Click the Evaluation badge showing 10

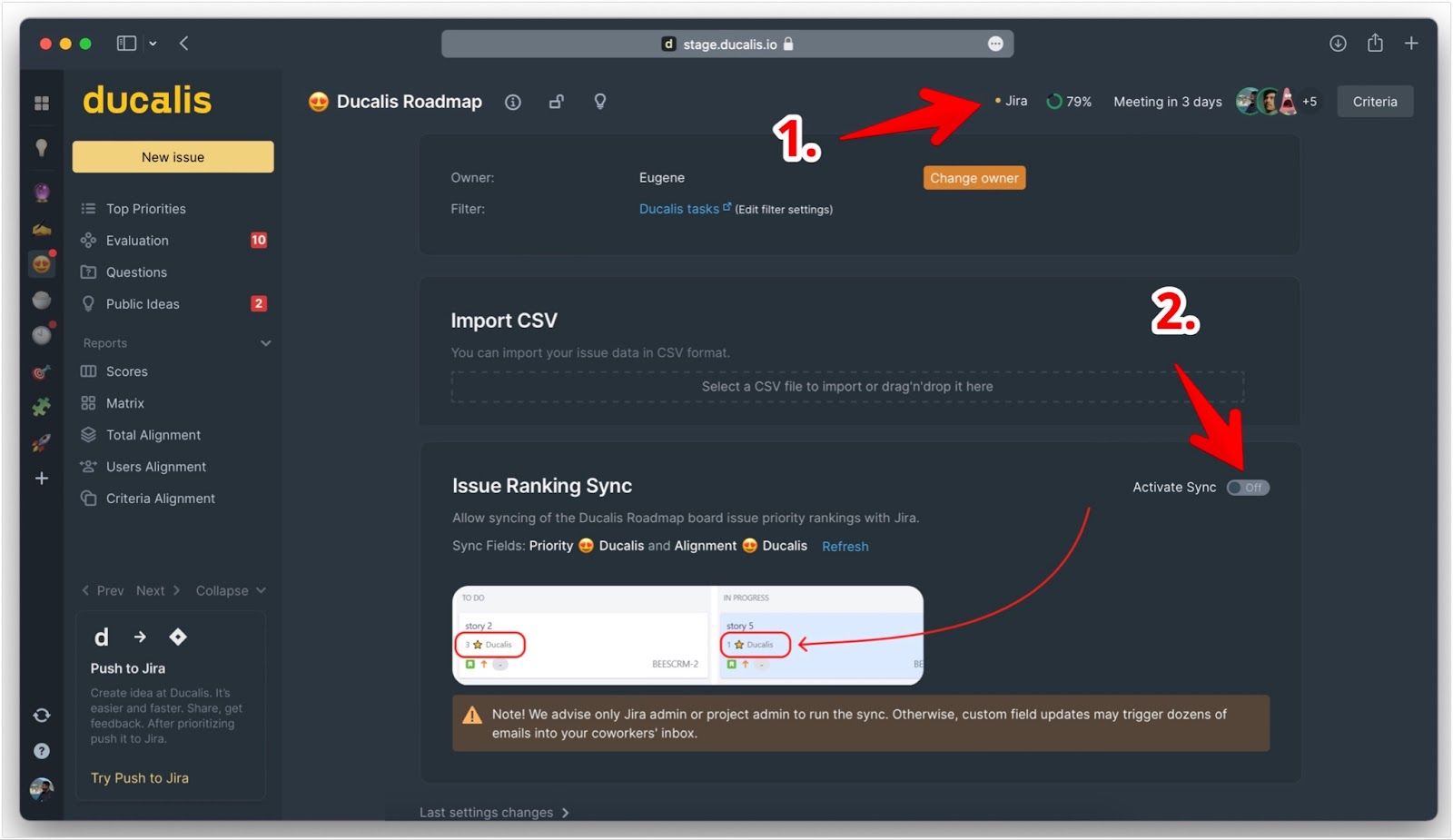[259, 241]
